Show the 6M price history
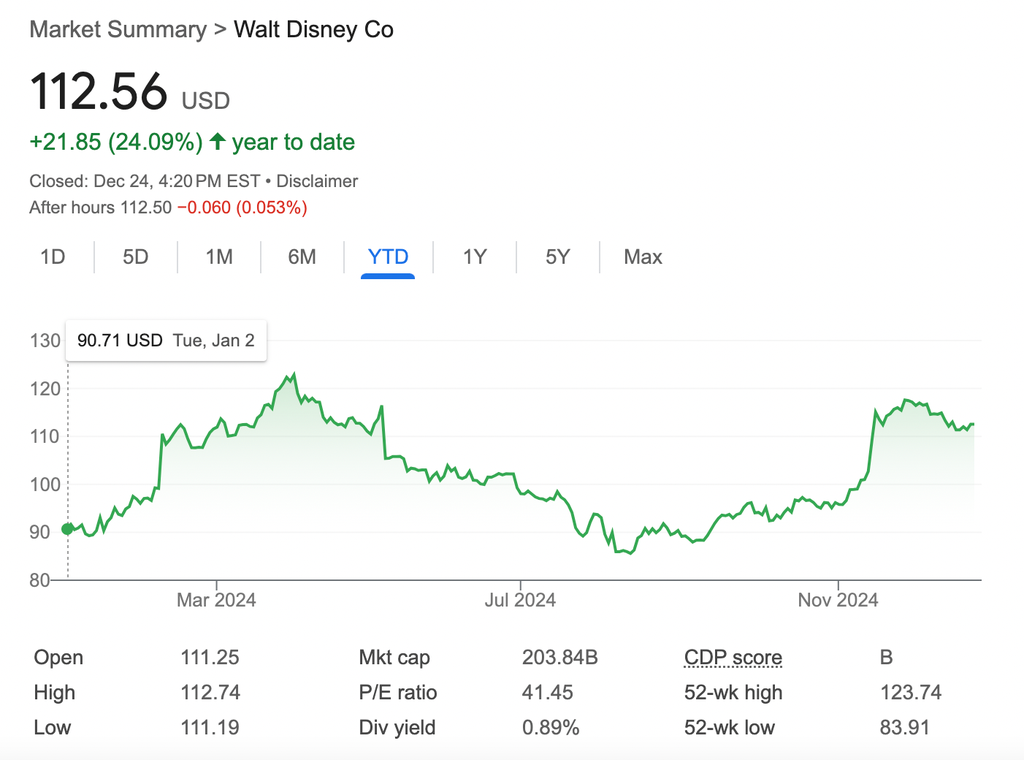Viewport: 1024px width, 760px height. tap(302, 257)
